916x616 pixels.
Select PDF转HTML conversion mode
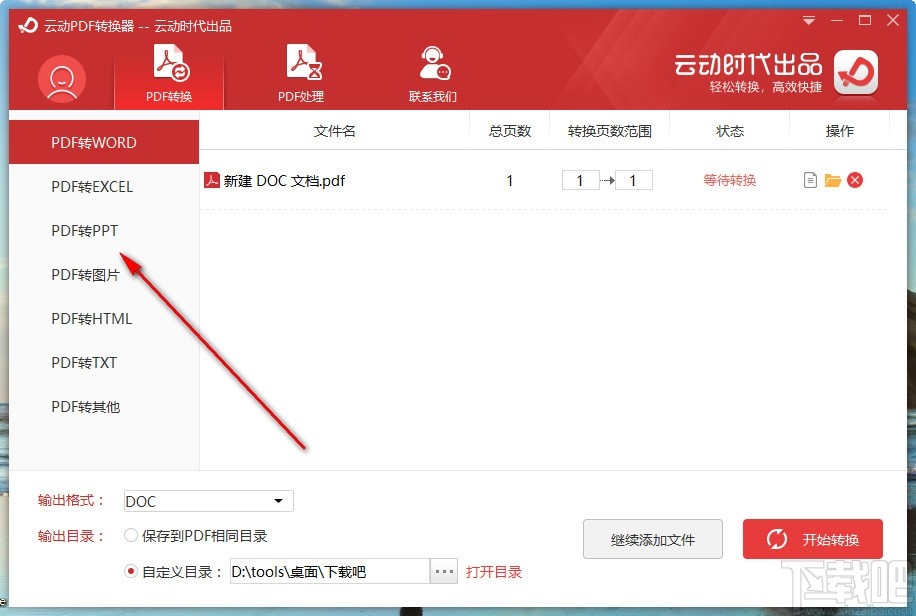90,319
